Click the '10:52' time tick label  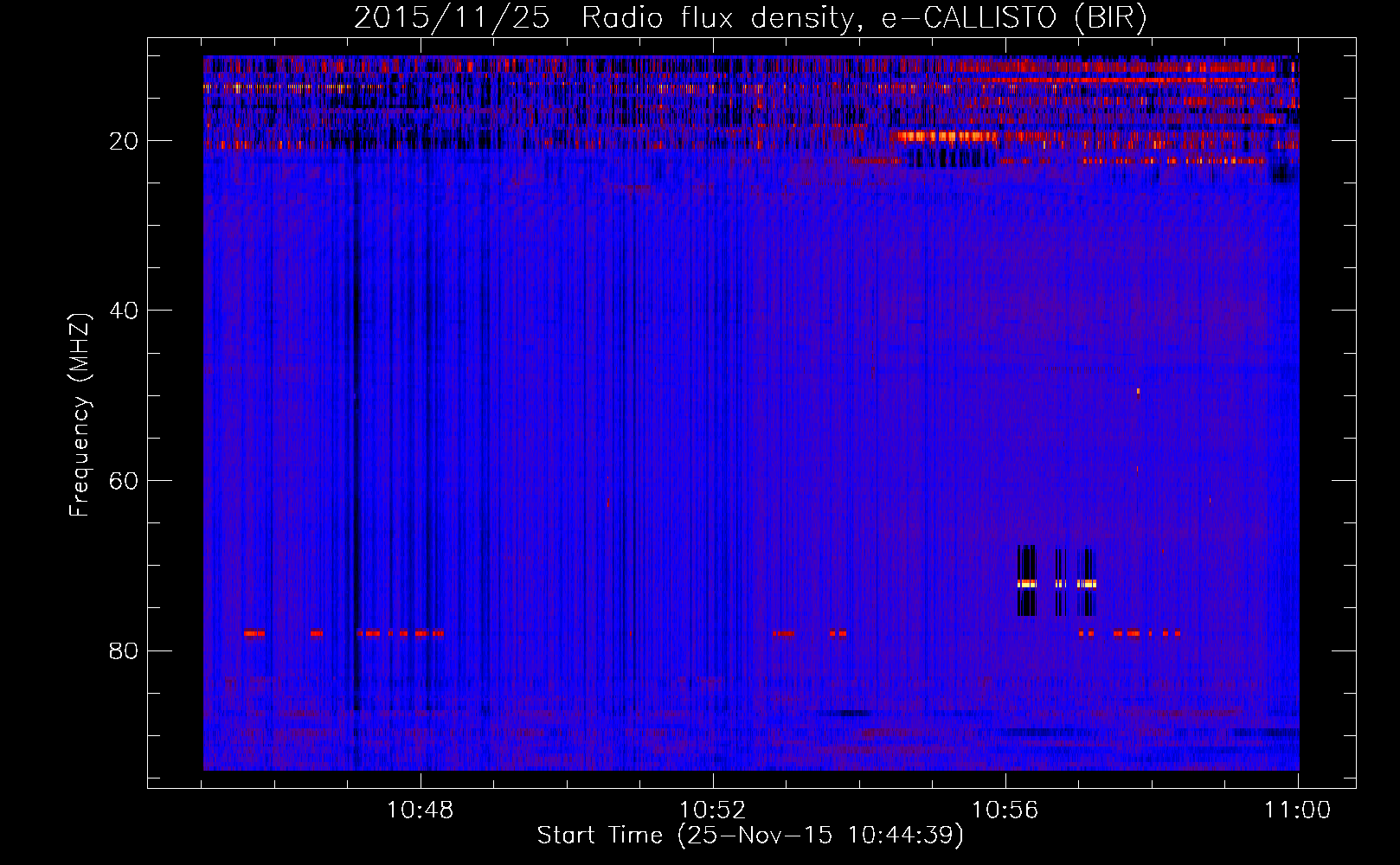coord(713,811)
